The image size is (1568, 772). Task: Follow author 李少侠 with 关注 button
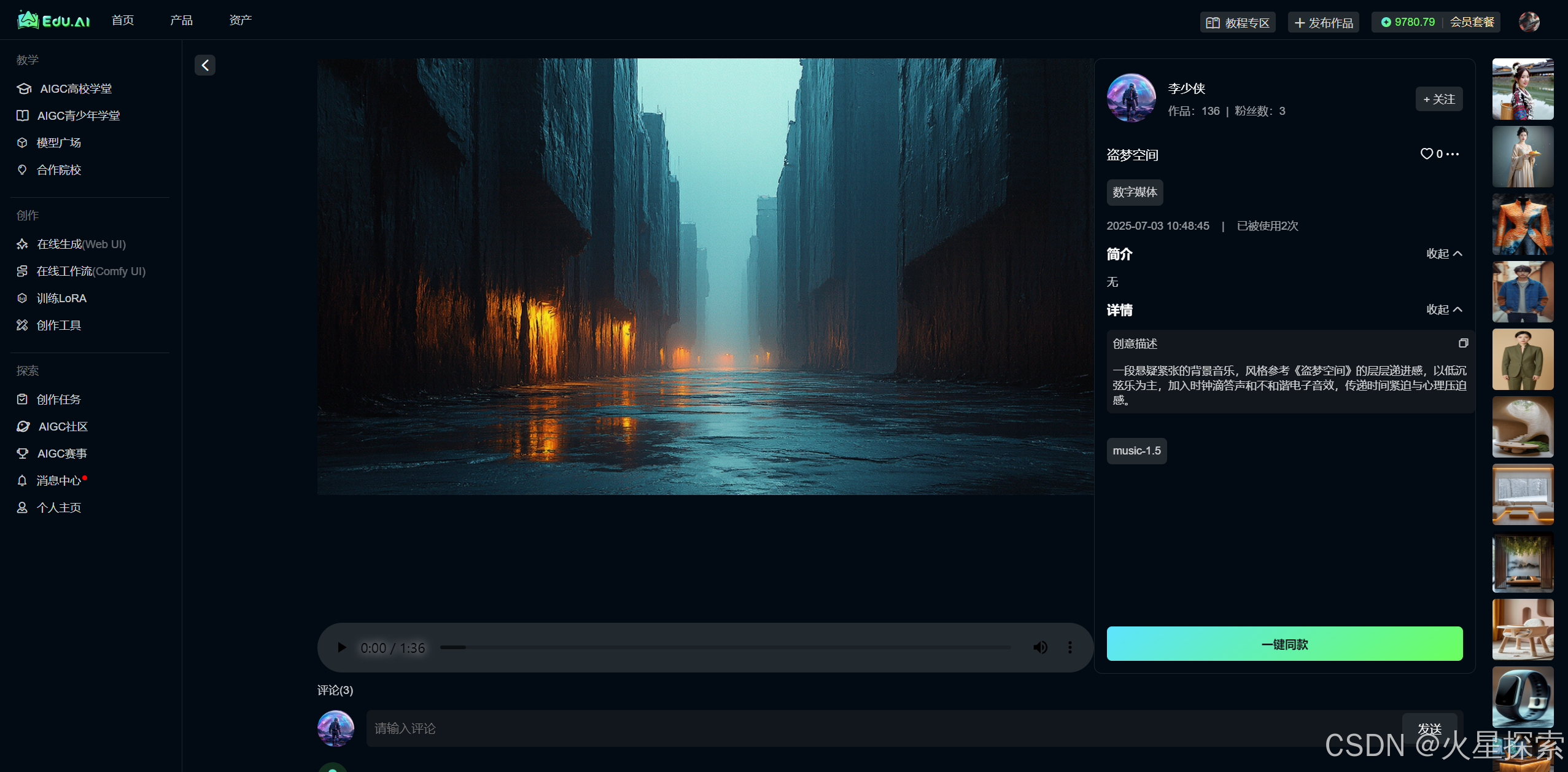[1439, 99]
